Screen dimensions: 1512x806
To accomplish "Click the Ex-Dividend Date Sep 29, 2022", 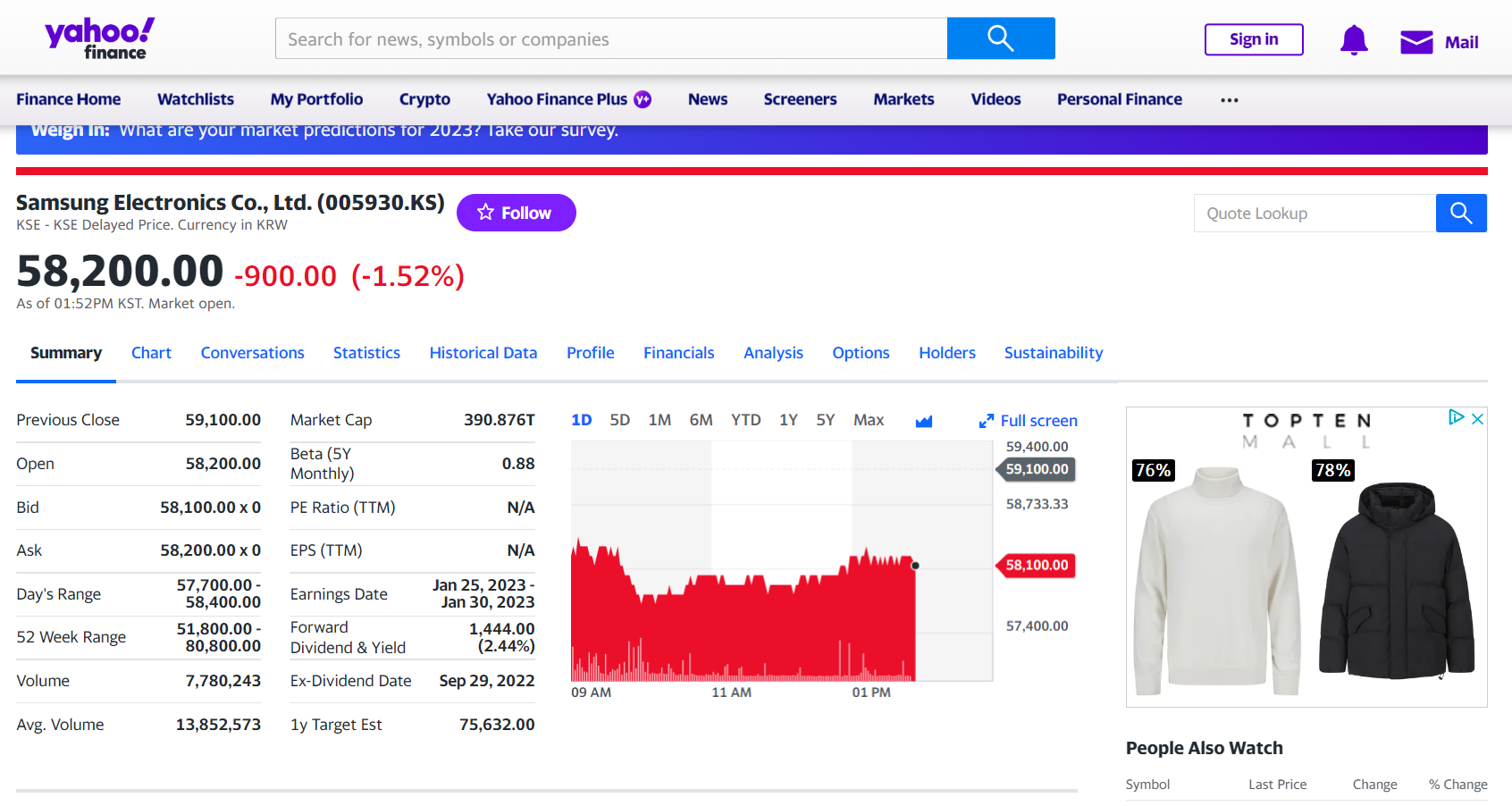I will [x=487, y=681].
